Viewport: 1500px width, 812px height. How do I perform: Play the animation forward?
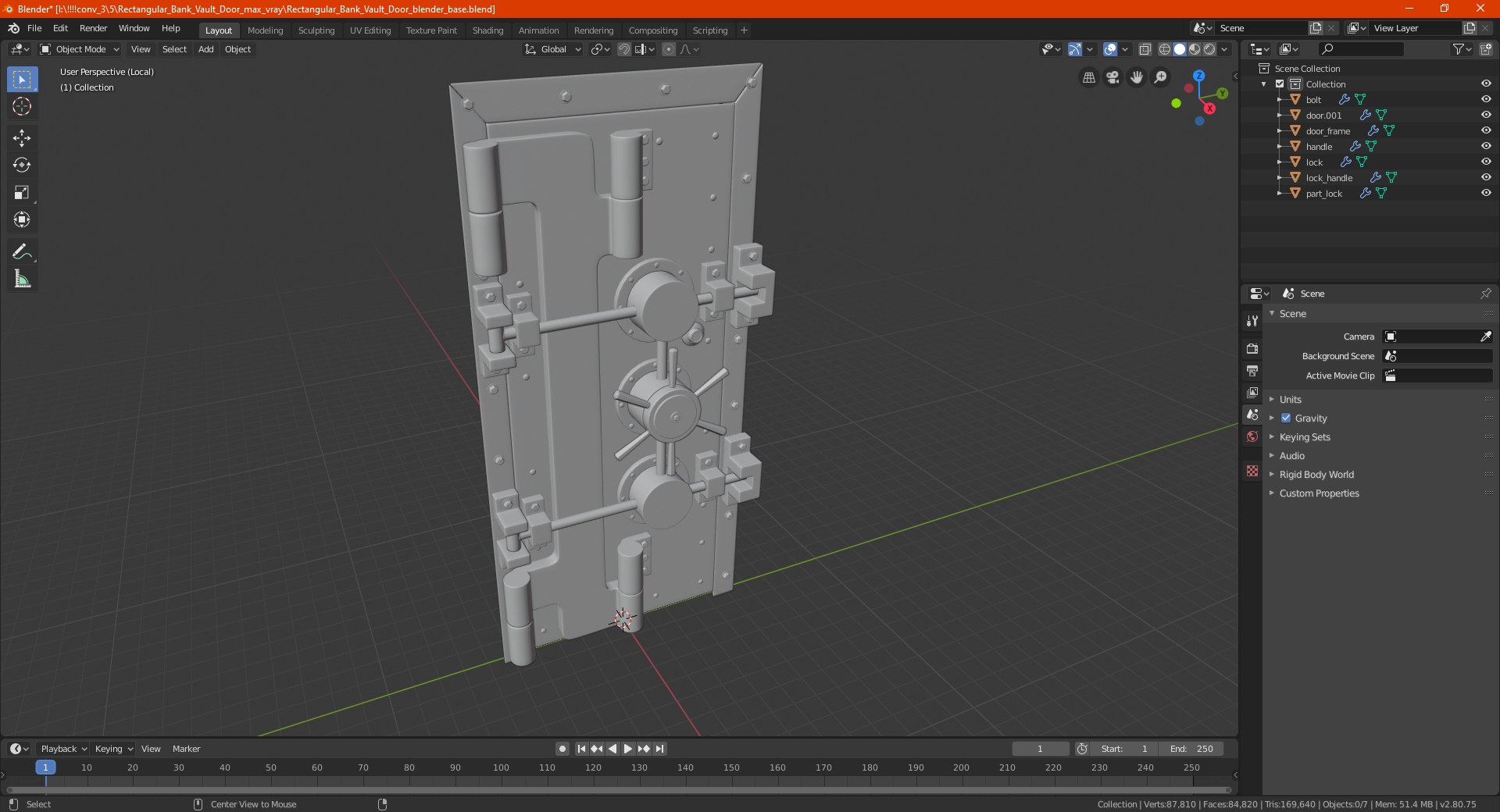coord(628,749)
